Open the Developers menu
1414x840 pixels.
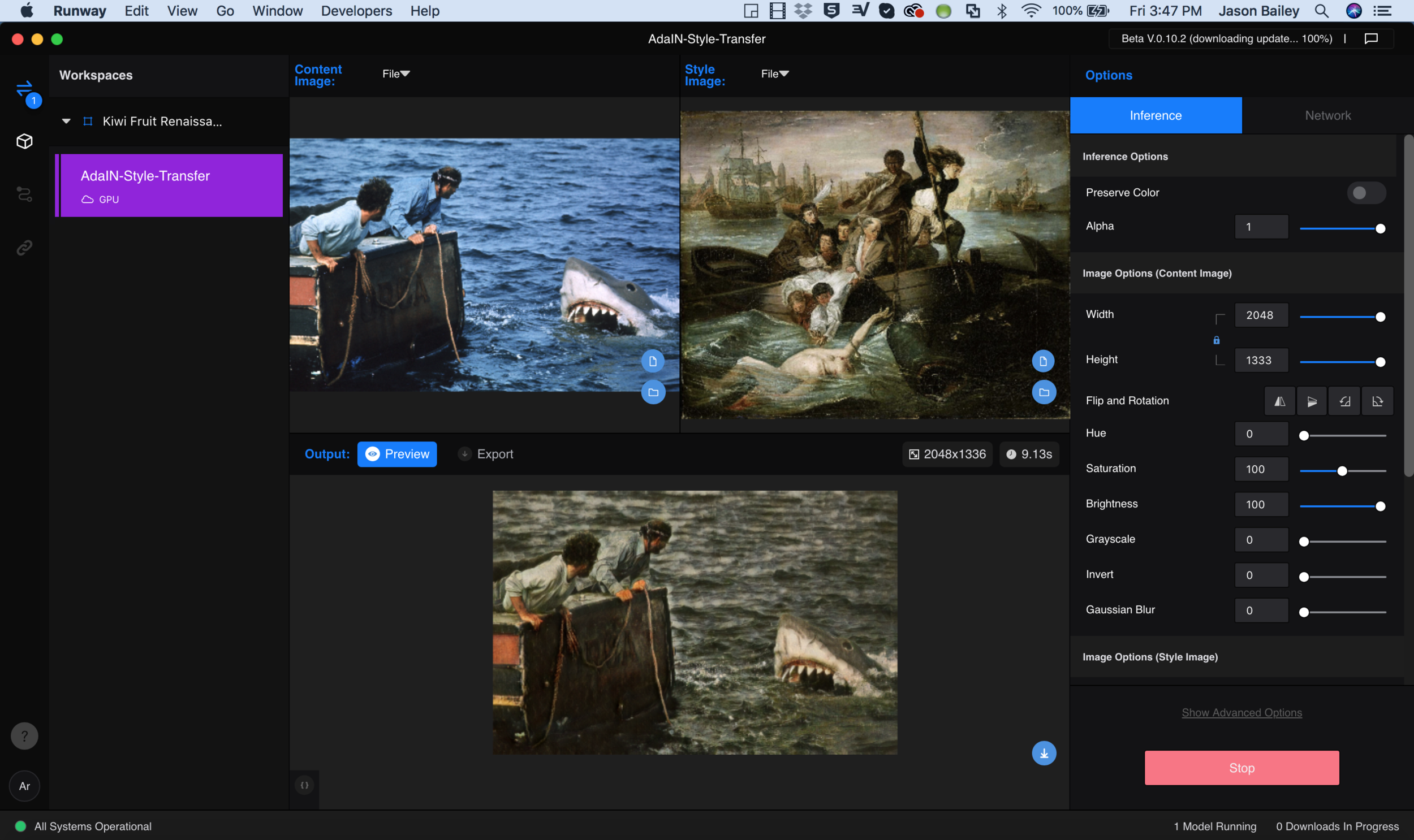(356, 11)
